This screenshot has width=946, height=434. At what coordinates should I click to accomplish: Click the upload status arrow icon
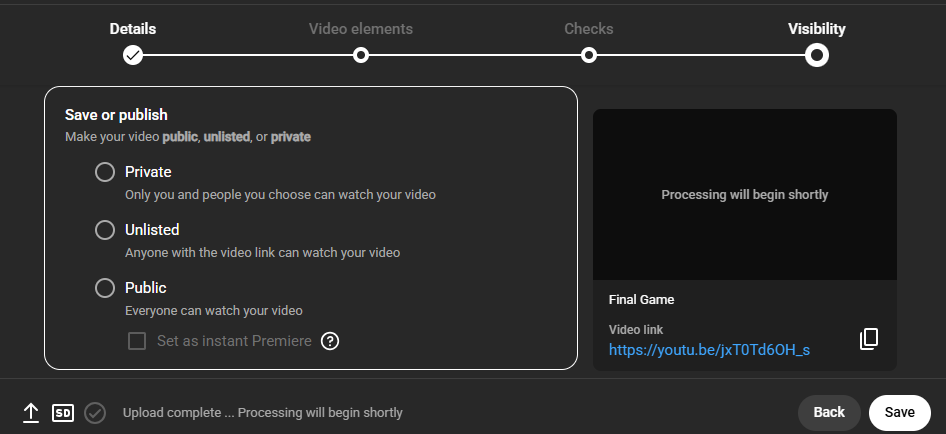point(31,412)
